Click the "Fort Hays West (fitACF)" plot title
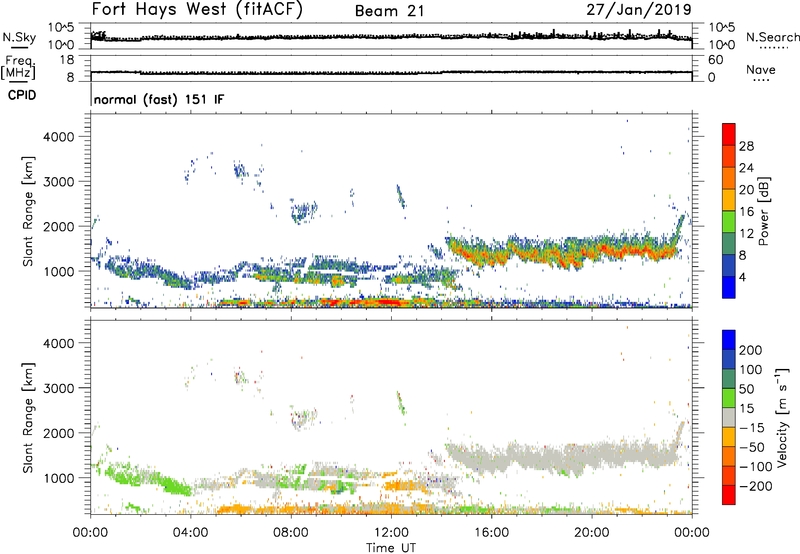The height and width of the screenshot is (554, 800). (x=197, y=10)
